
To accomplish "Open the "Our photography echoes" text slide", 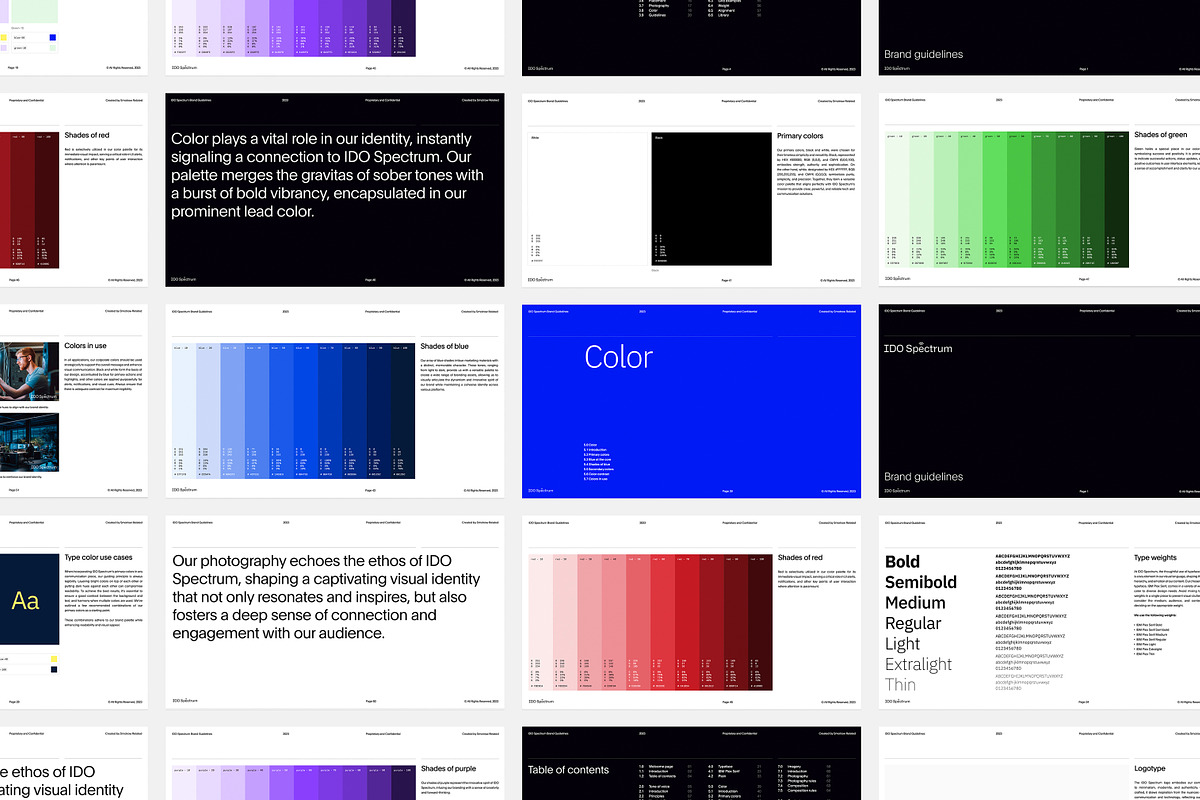I will (334, 612).
